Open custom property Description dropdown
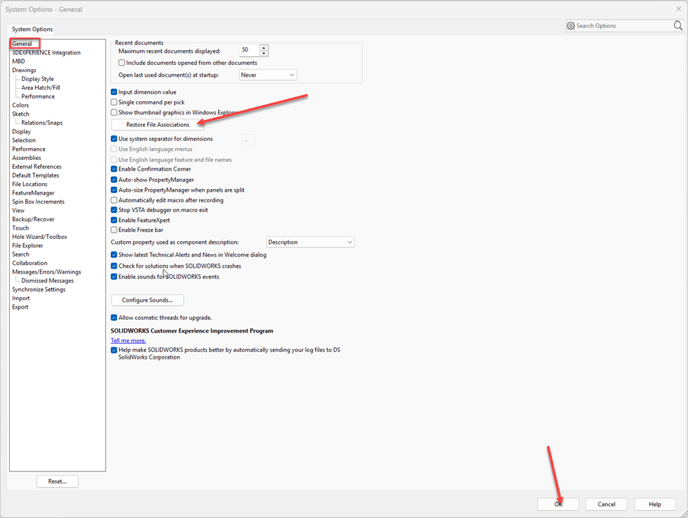Viewport: 688px width, 518px height. pyautogui.click(x=310, y=242)
